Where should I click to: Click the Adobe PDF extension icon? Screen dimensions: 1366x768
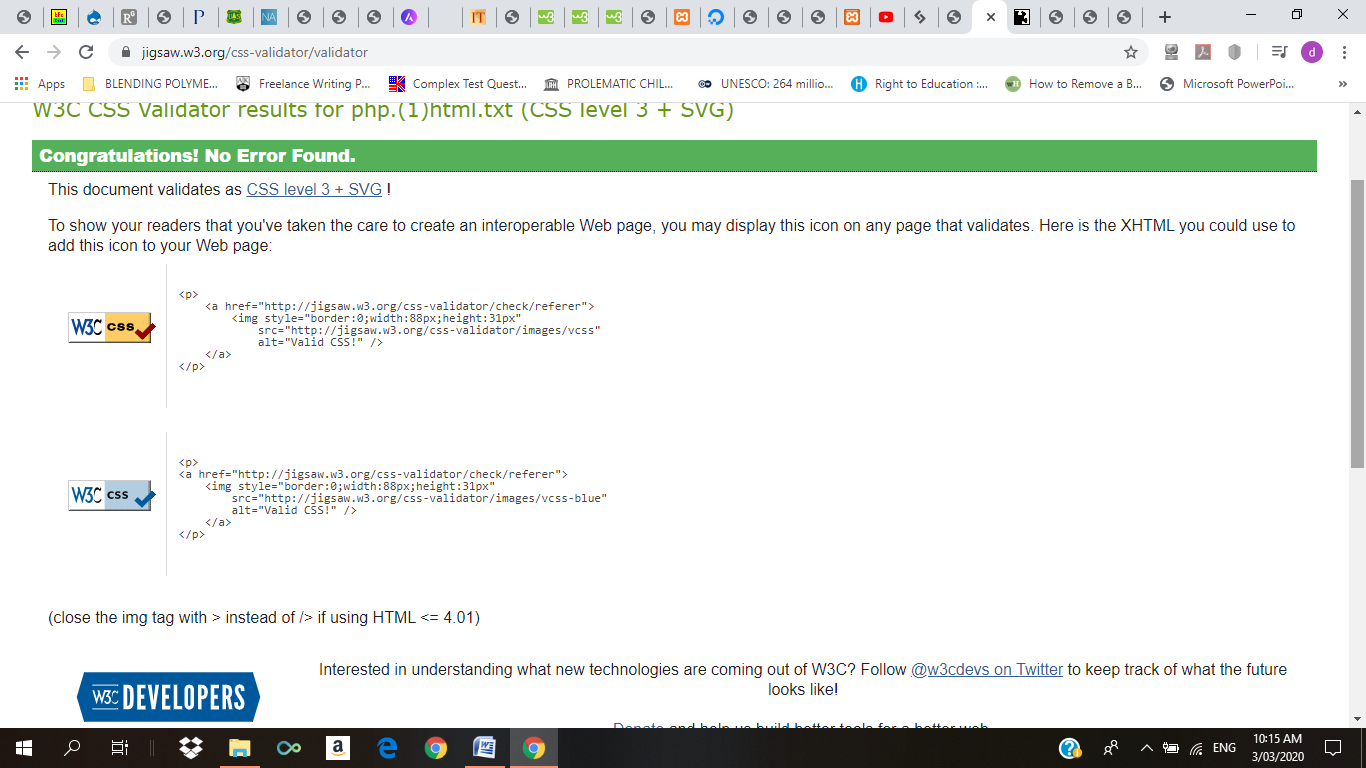point(1203,52)
